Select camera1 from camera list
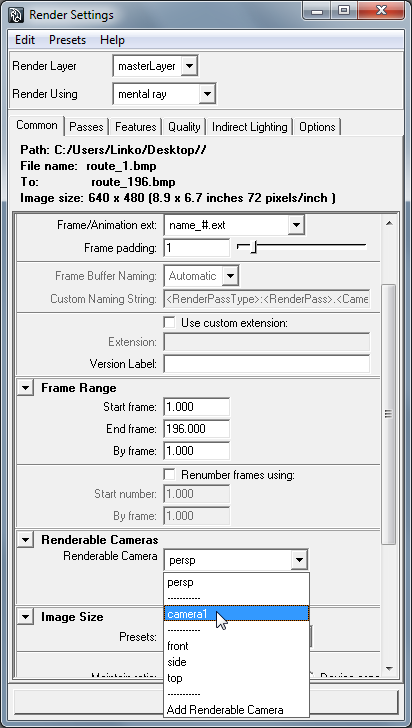This screenshot has height=728, width=412. pyautogui.click(x=236, y=614)
